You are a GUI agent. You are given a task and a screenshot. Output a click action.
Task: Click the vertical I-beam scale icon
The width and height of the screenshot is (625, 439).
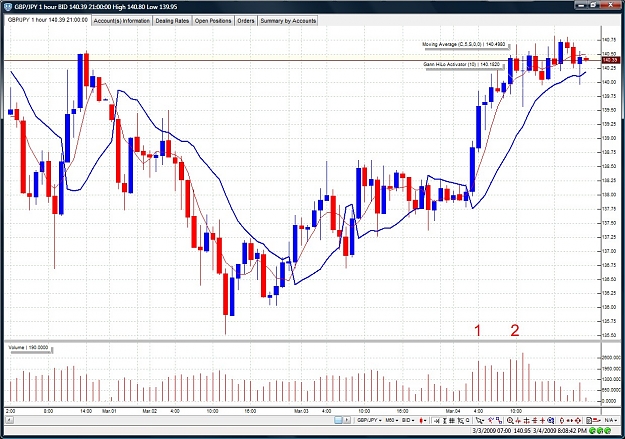click(445, 420)
